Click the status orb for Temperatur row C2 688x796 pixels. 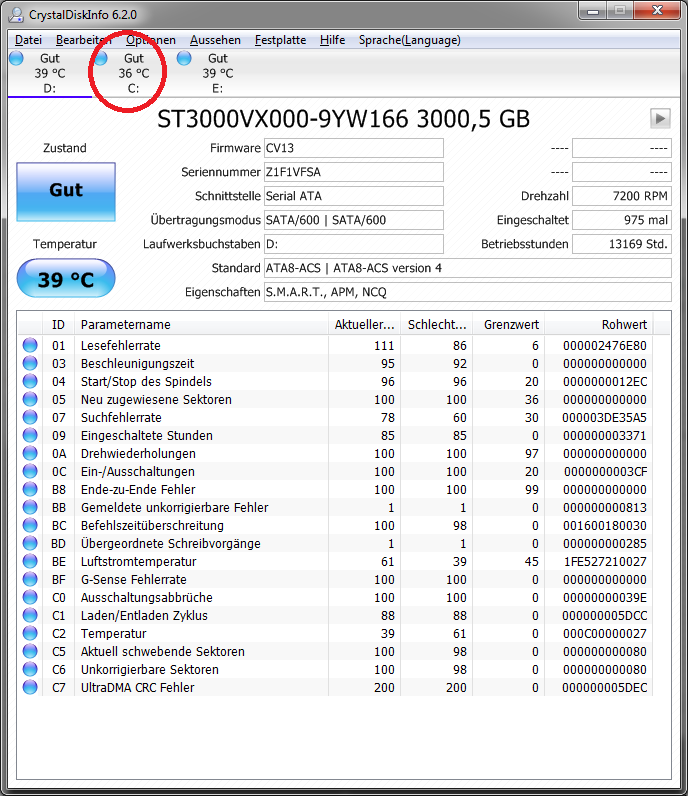coord(30,634)
